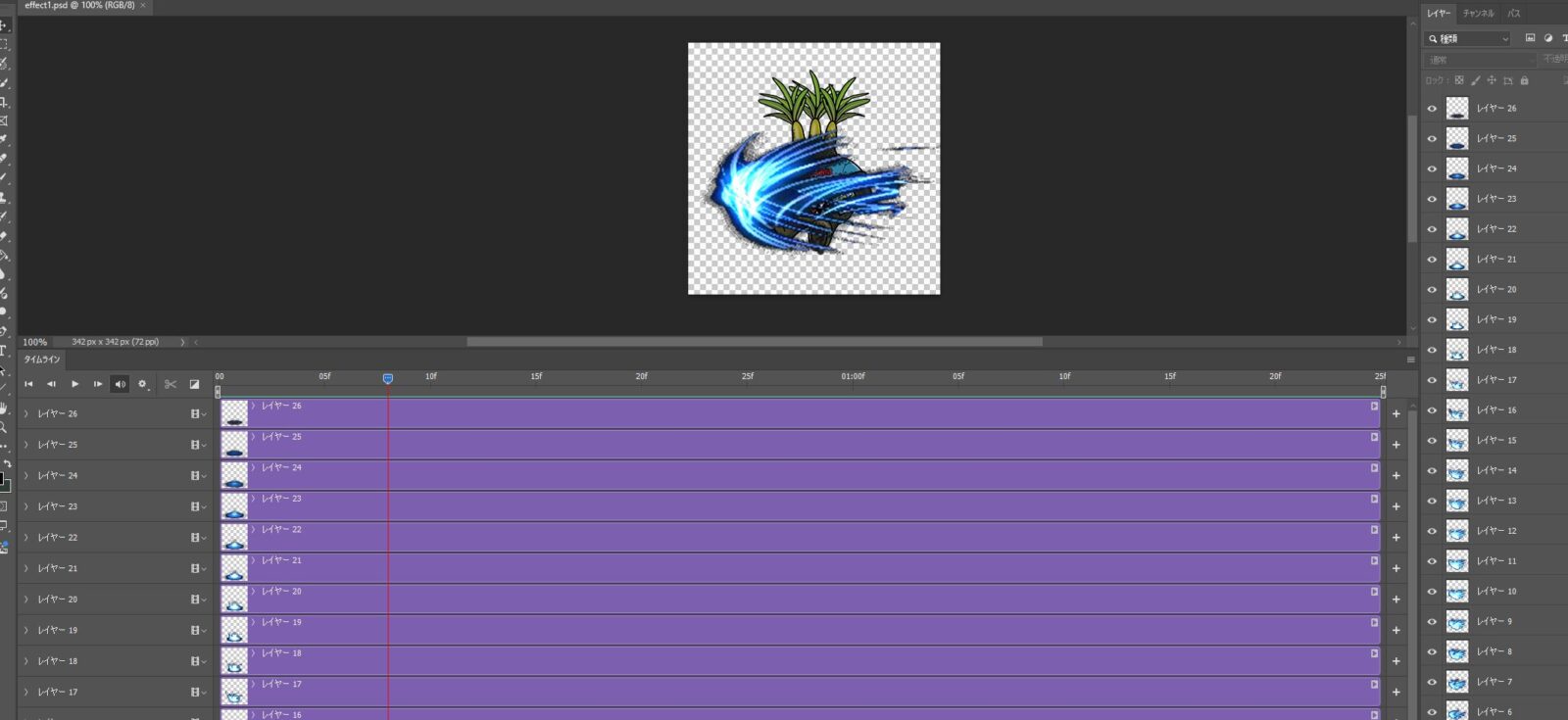
Task: Open video options dropdown for レイヤー 22 track
Action: coord(198,538)
